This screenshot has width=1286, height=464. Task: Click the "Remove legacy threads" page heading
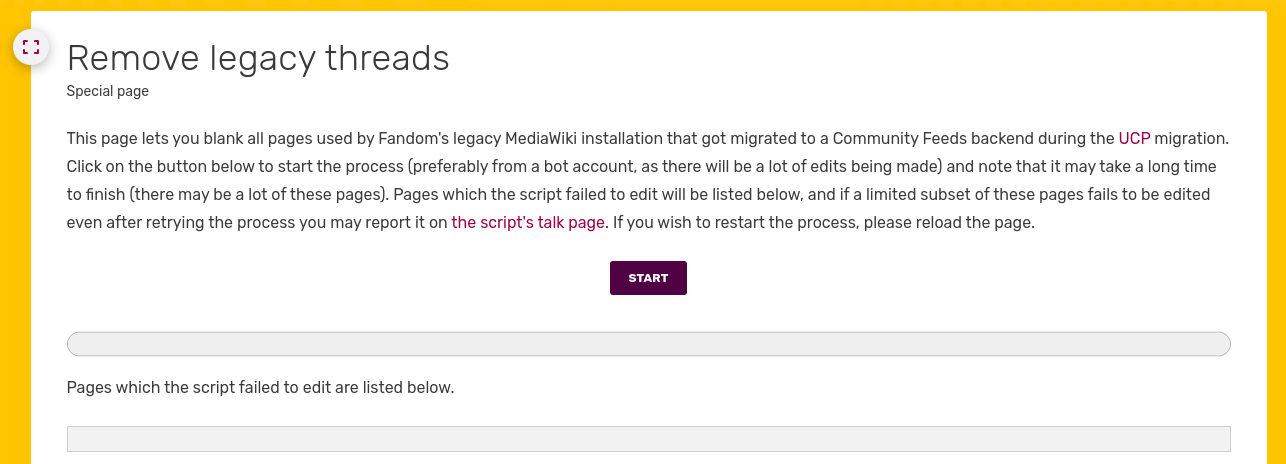(258, 59)
